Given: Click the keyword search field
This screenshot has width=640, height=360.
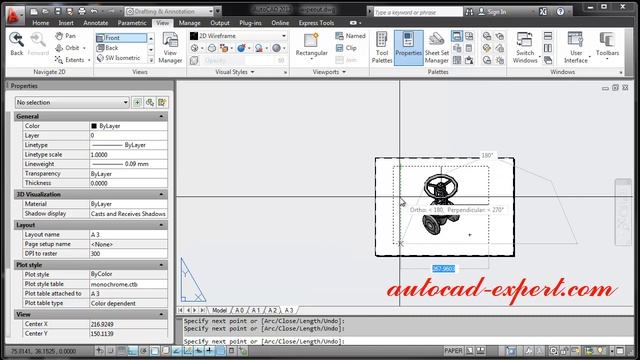Looking at the screenshot, I should pos(418,12).
